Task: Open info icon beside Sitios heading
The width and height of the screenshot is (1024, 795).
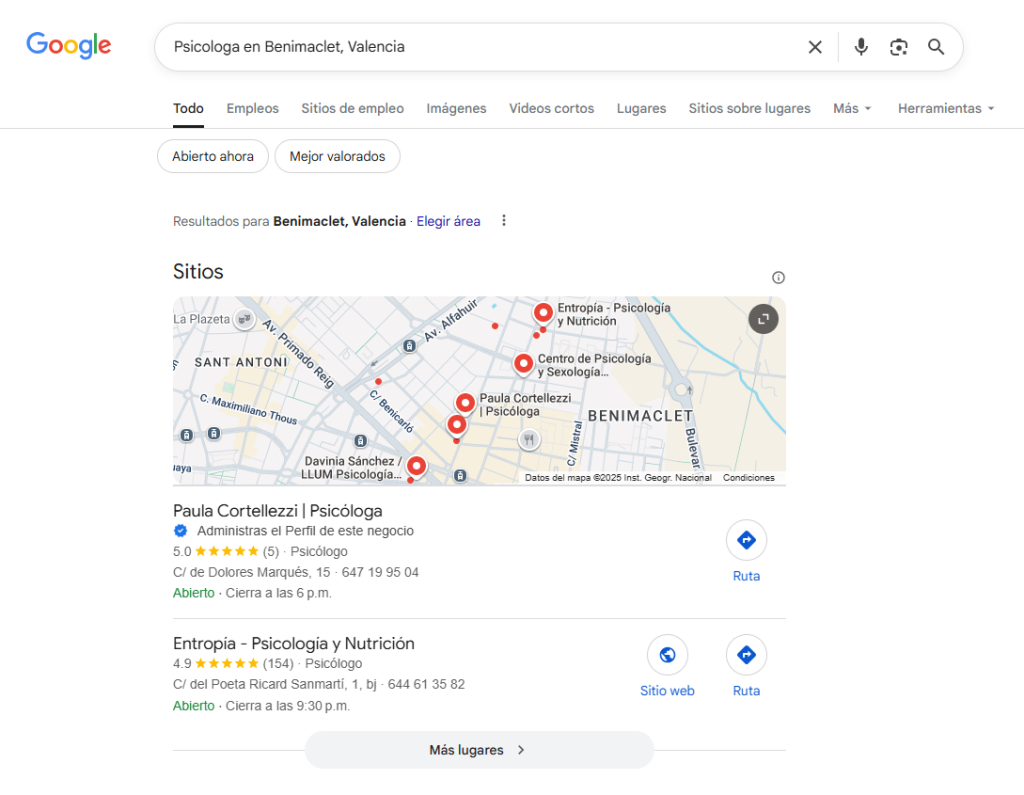Action: tap(778, 278)
